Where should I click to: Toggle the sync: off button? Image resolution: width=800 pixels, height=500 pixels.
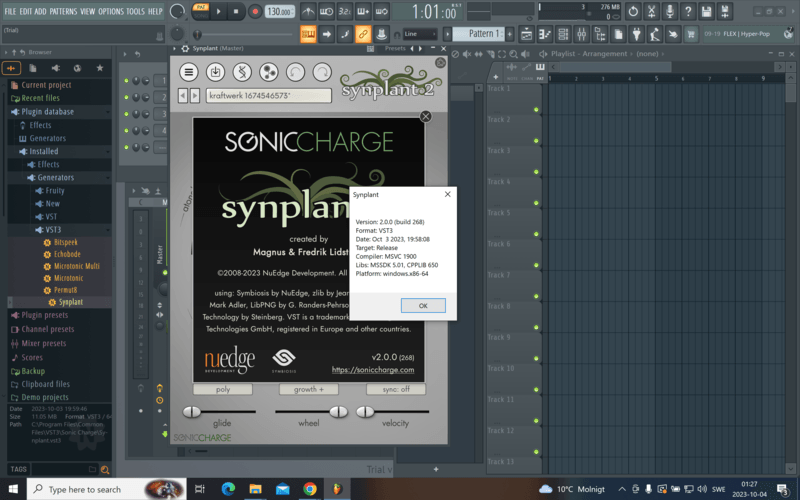pyautogui.click(x=396, y=389)
